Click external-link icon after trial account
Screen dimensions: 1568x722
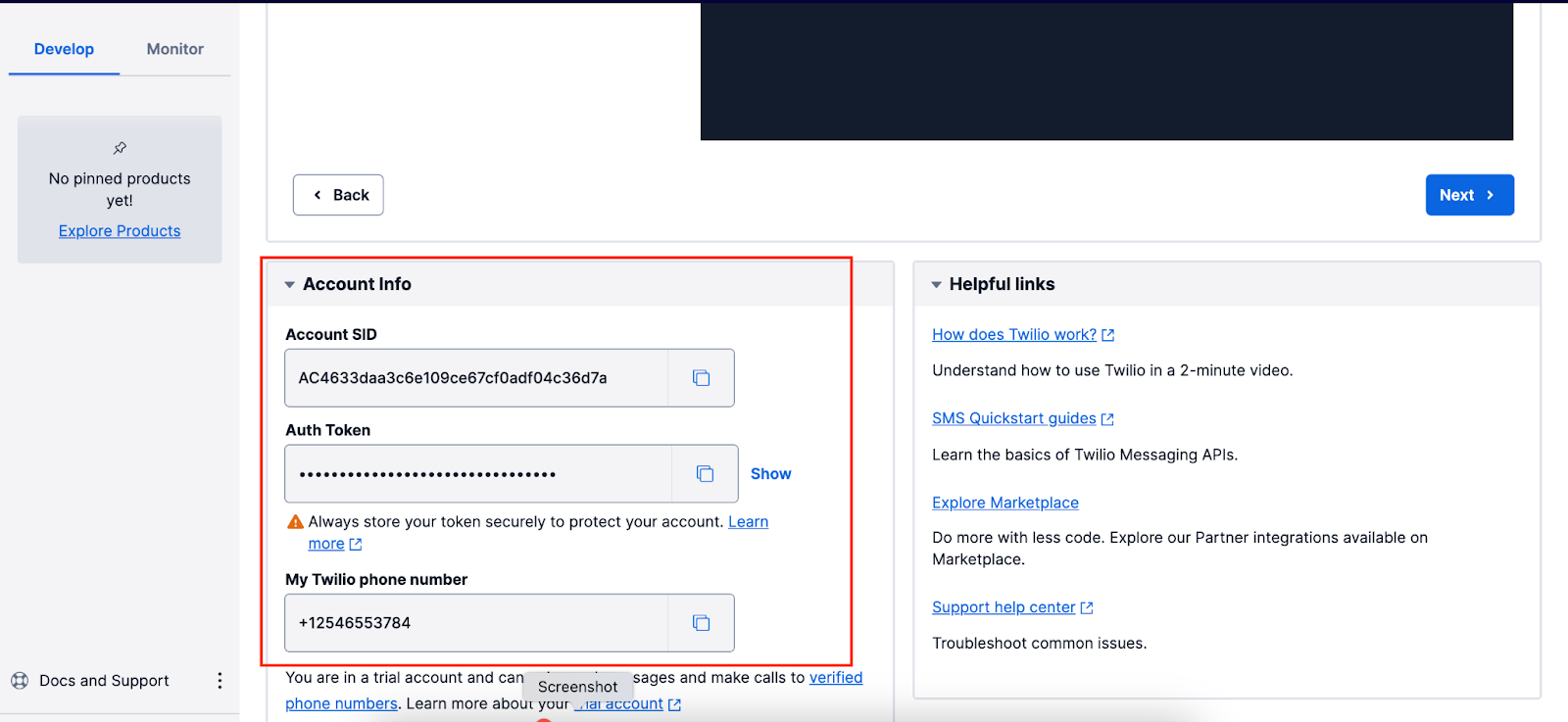click(x=674, y=704)
